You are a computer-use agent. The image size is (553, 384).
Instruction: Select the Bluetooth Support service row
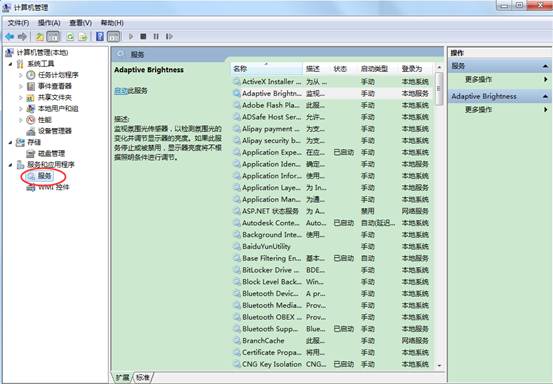click(332, 329)
